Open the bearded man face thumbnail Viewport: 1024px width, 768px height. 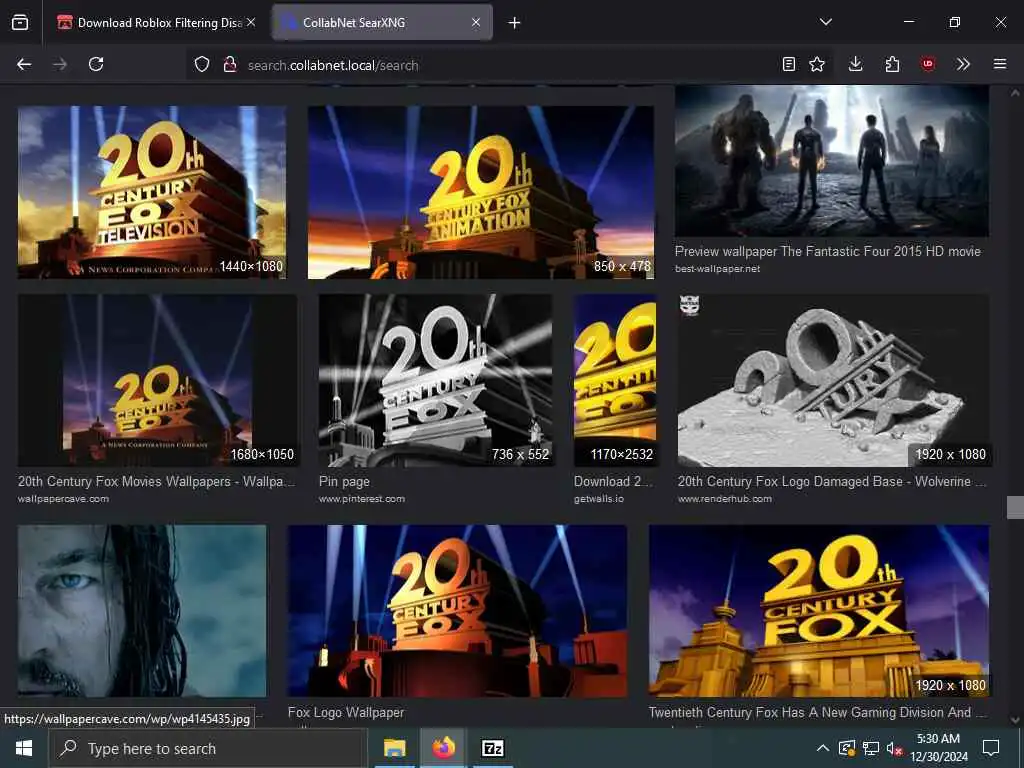142,611
